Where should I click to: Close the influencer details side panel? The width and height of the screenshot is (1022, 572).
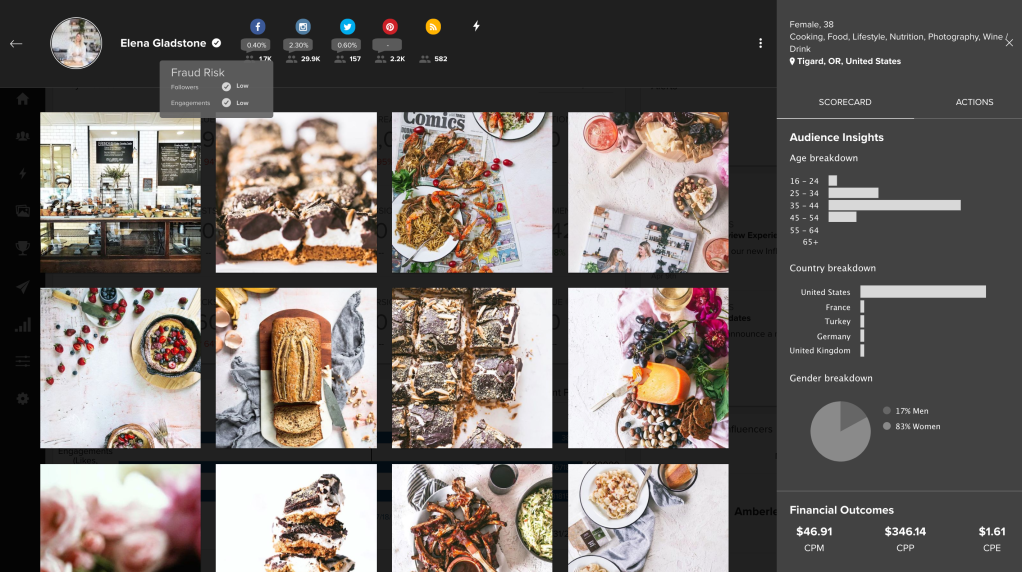(x=1009, y=43)
